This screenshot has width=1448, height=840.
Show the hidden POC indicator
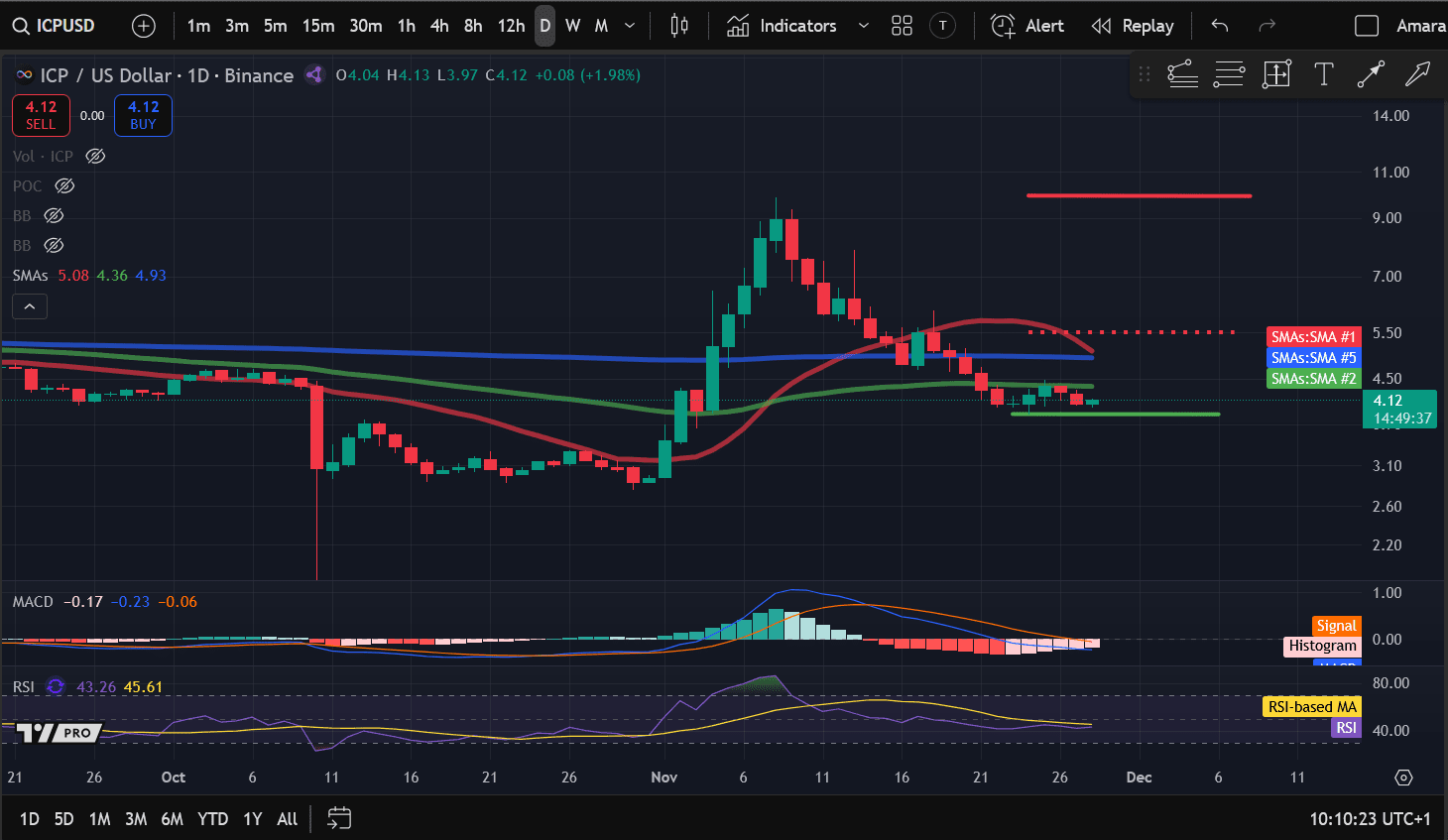pos(64,185)
